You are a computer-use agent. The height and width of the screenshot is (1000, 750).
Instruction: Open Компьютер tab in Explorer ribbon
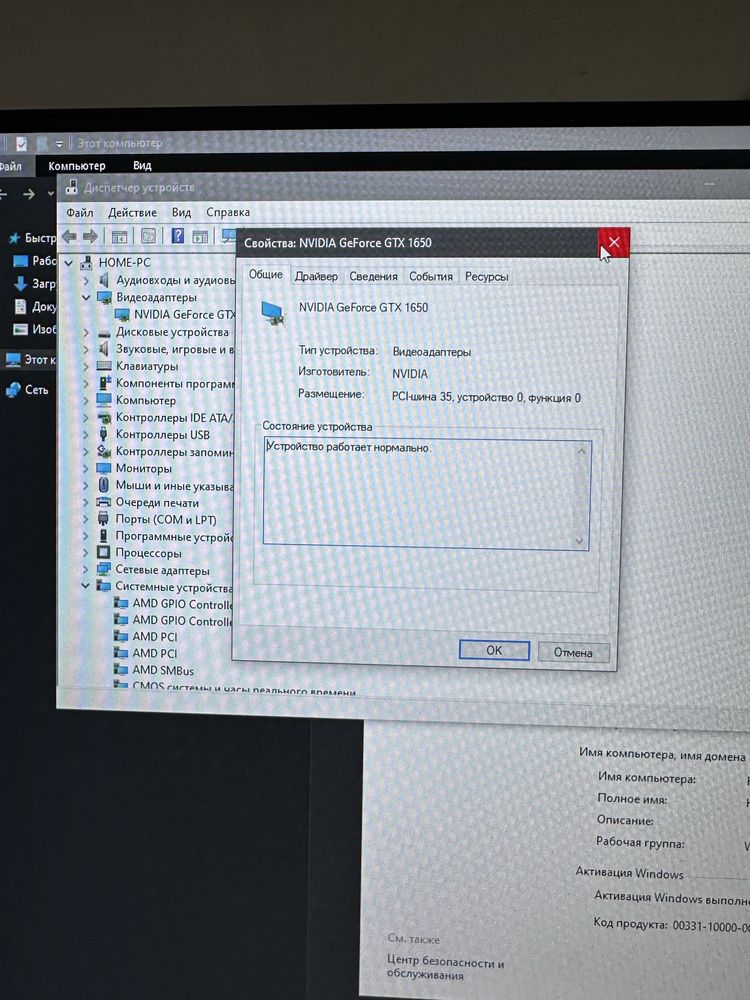pos(77,166)
